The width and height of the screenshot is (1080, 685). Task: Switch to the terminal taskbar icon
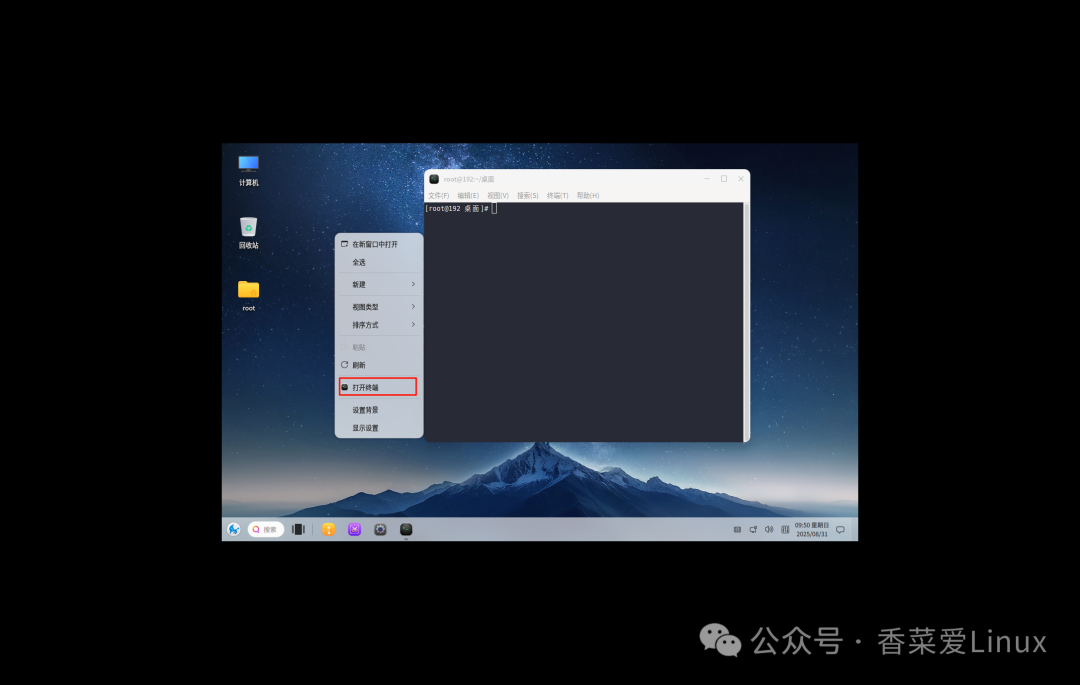coord(406,529)
